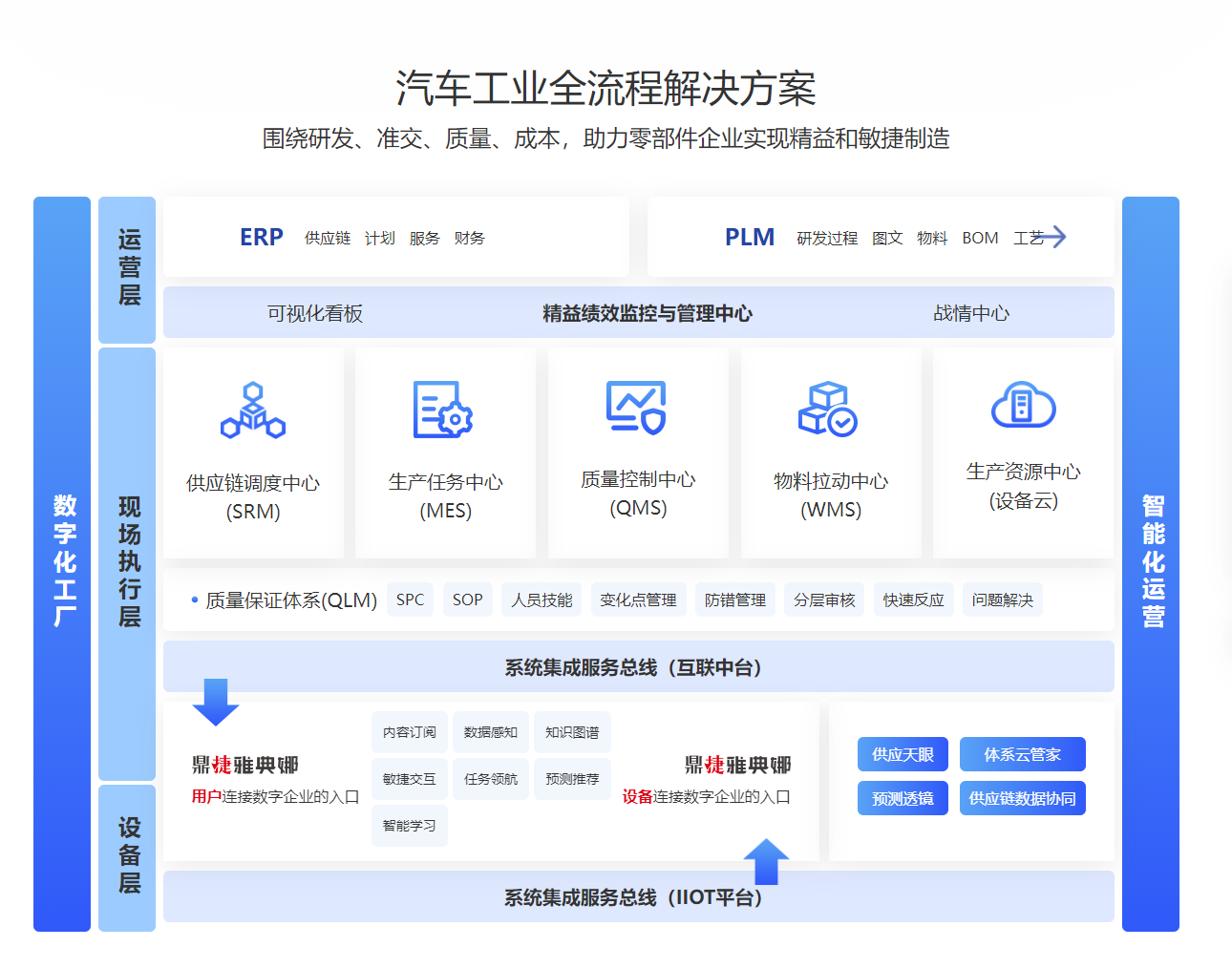Switch to the 战情中心 tab
This screenshot has width=1232, height=968.
[x=970, y=313]
